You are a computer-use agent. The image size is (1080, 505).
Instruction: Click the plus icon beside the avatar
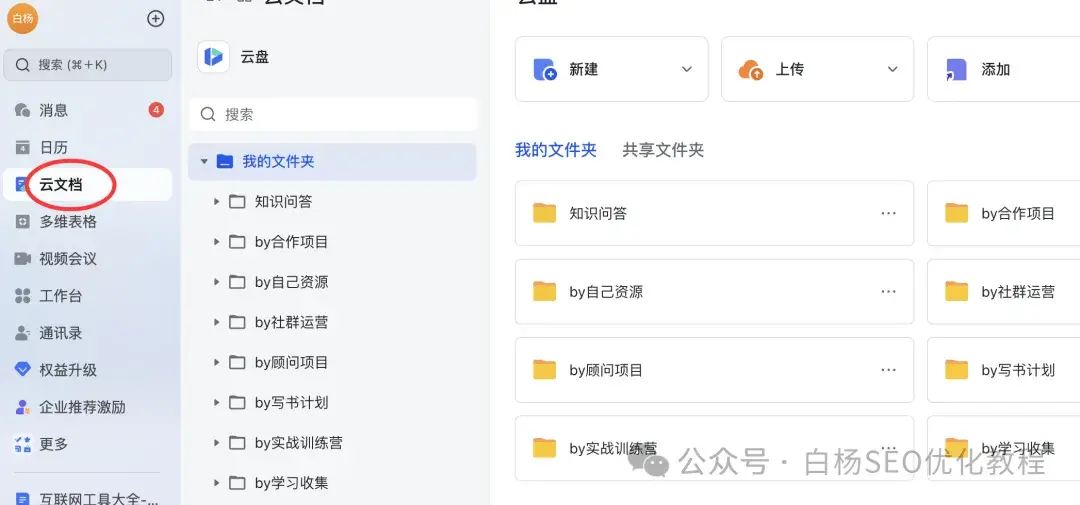tap(155, 18)
